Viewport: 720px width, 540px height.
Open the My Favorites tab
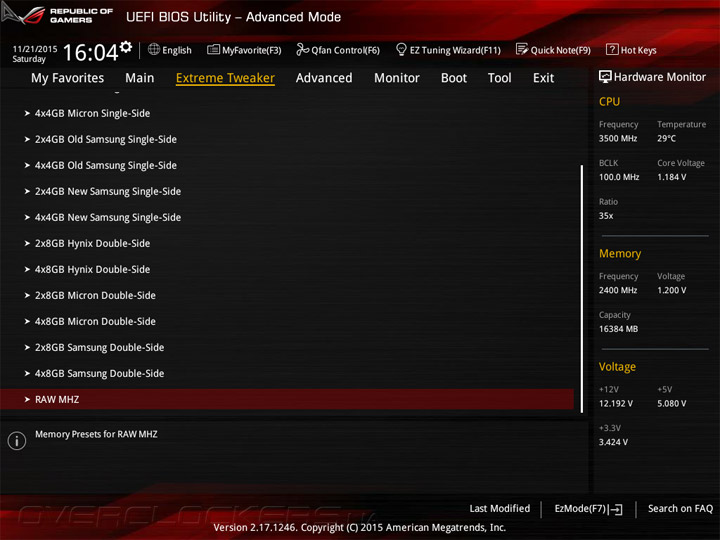click(x=68, y=78)
